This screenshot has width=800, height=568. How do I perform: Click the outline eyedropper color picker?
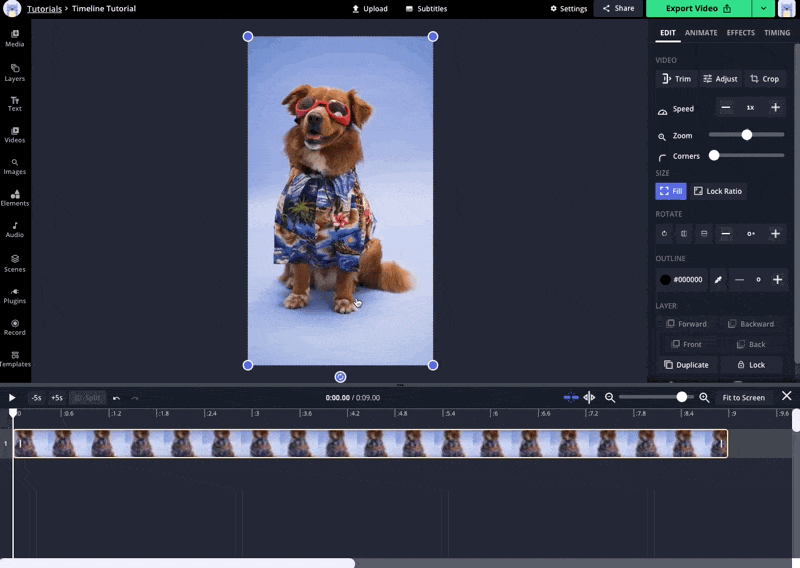click(718, 280)
